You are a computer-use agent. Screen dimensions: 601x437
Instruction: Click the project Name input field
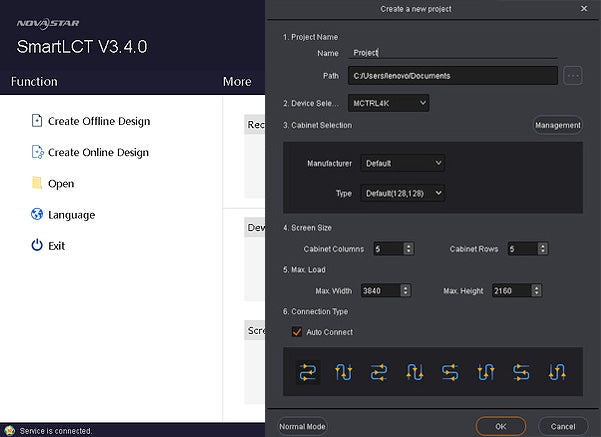tap(453, 53)
